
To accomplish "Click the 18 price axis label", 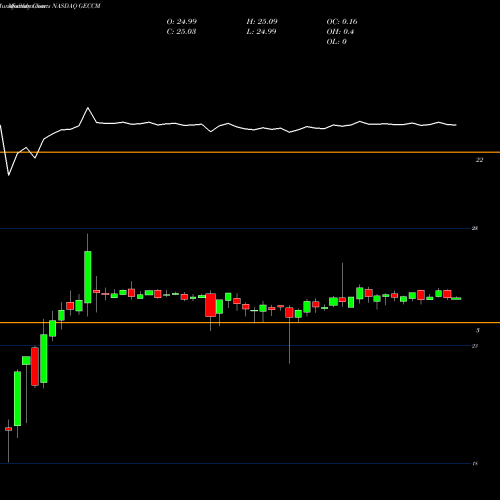I will pos(475,463).
